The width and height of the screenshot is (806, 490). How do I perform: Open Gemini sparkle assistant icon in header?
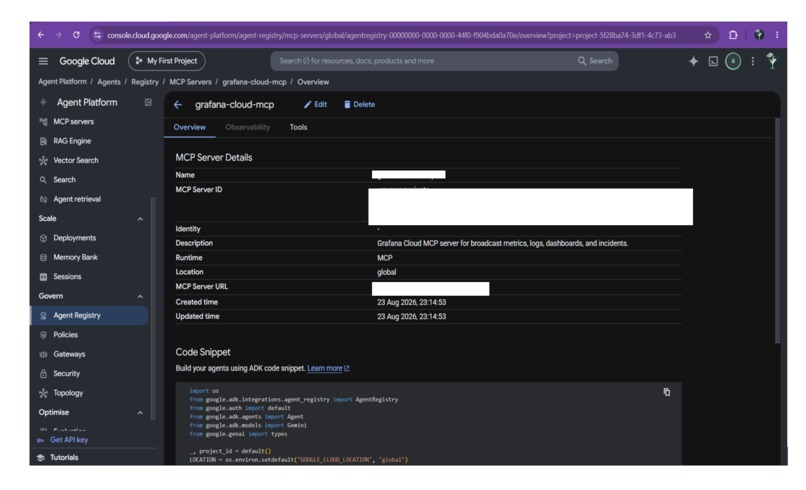pyautogui.click(x=693, y=61)
